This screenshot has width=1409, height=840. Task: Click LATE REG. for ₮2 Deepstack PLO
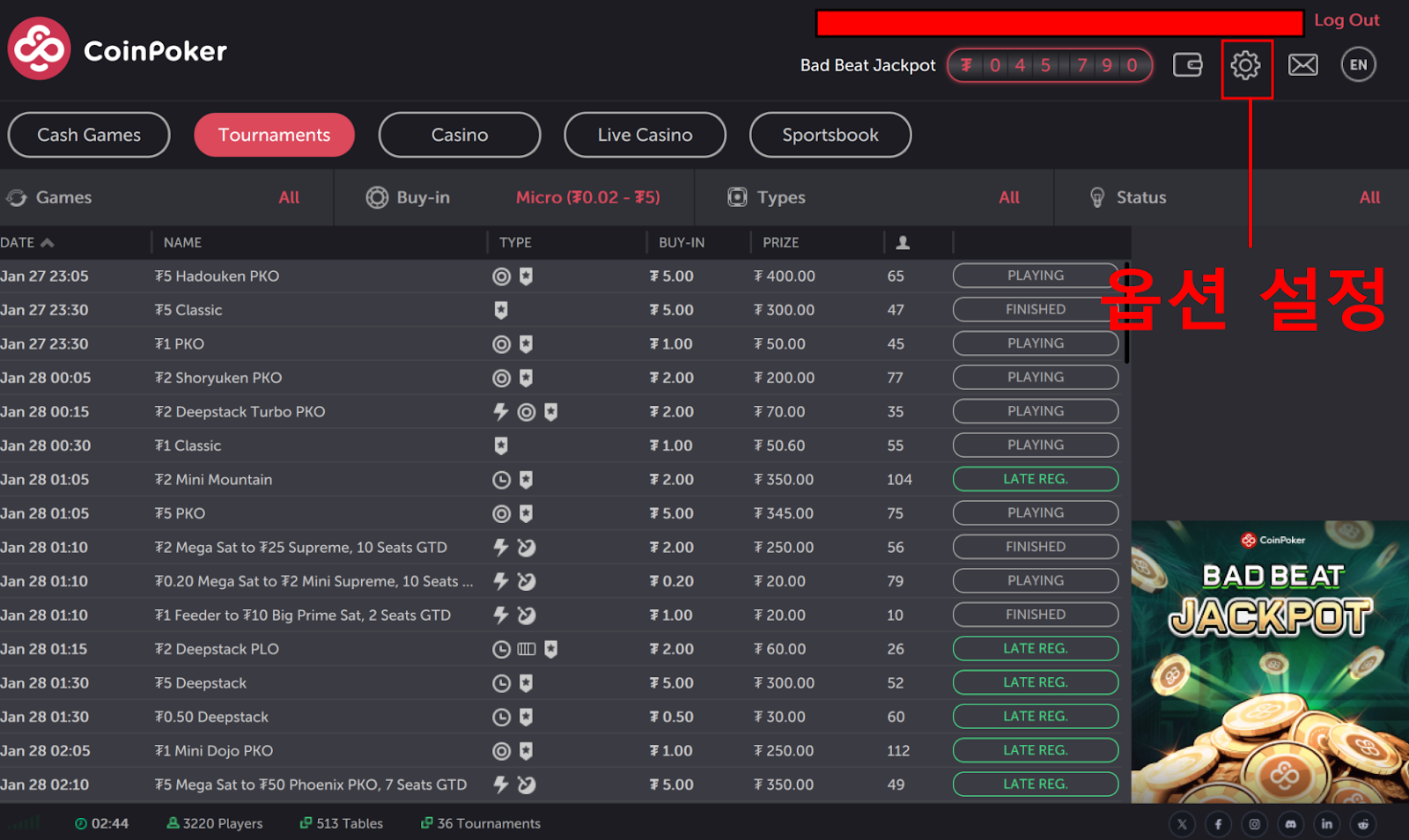click(1036, 648)
